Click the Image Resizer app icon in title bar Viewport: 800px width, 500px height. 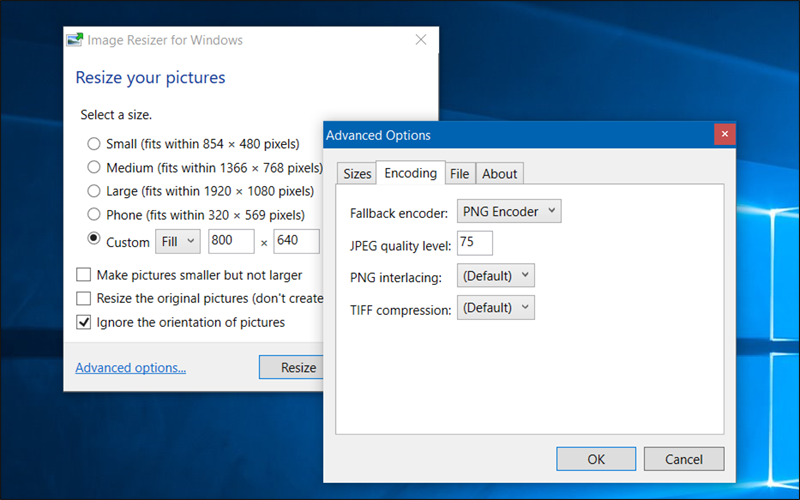(74, 40)
